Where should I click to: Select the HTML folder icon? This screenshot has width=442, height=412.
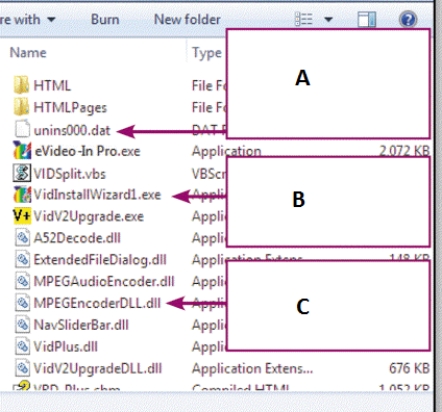(21, 85)
